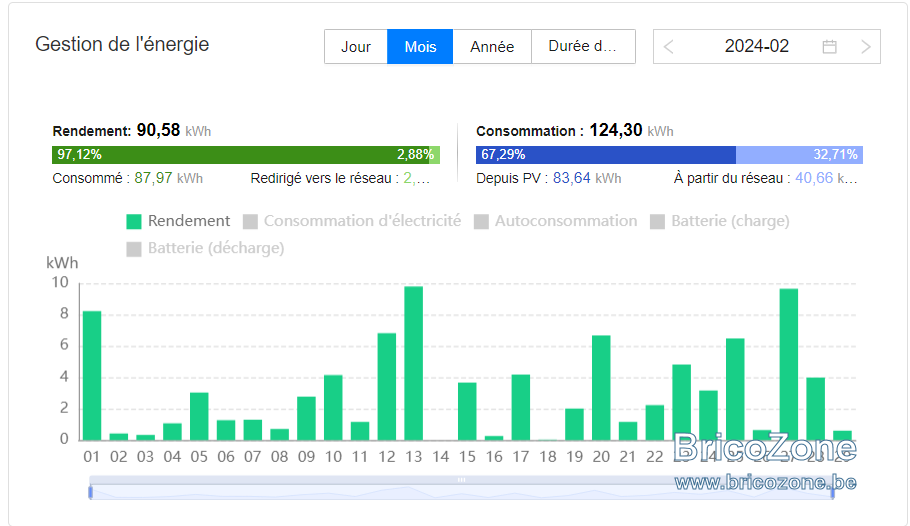Screen dimensions: 910x526
Task: Show Batterie (décharge) series in chart
Action: tap(205, 248)
